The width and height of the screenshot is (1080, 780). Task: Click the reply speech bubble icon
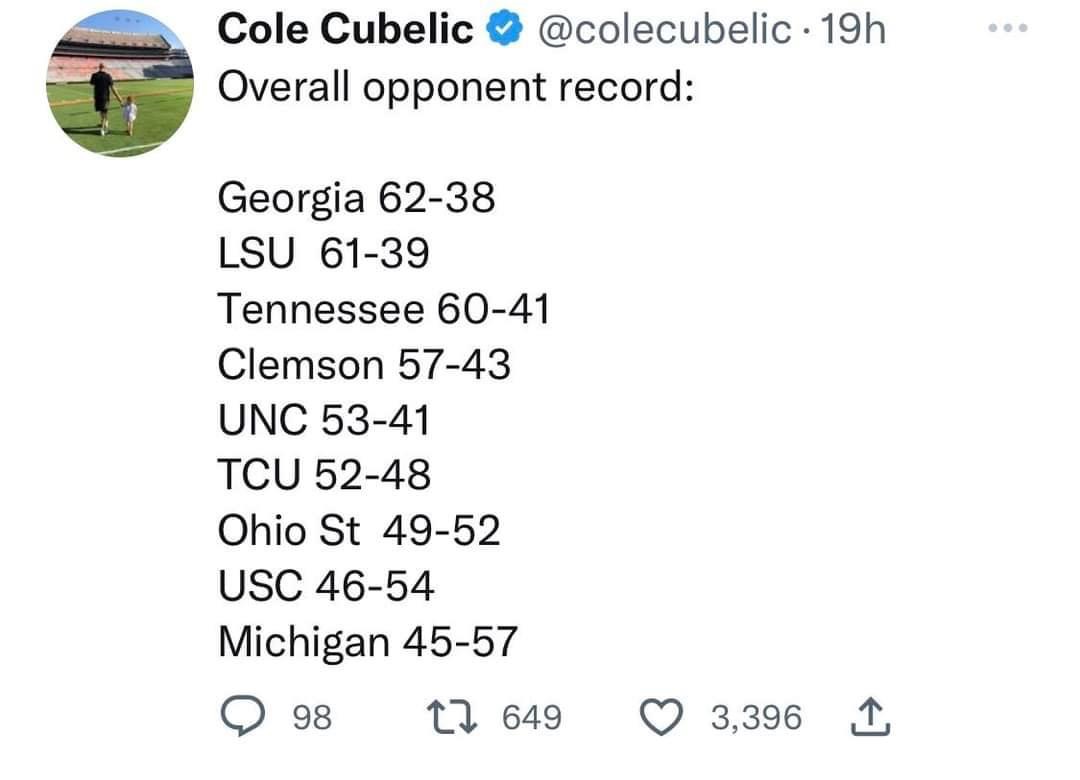pyautogui.click(x=242, y=716)
